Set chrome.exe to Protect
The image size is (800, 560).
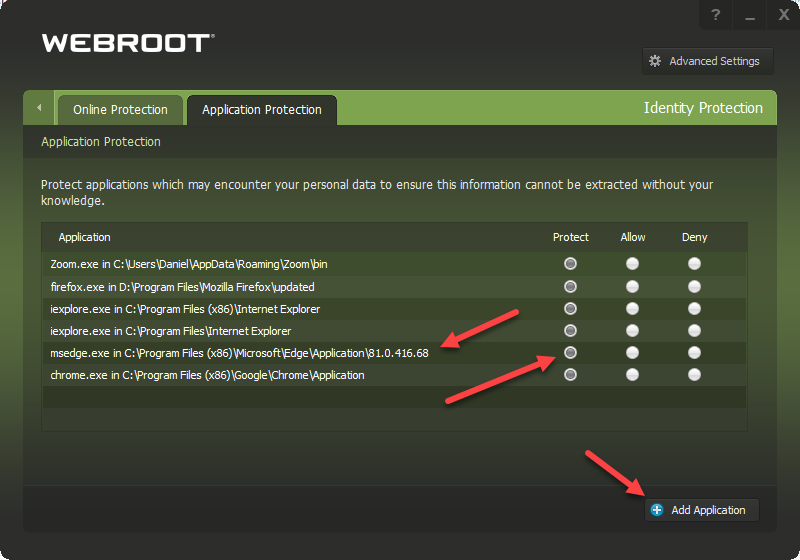(570, 375)
